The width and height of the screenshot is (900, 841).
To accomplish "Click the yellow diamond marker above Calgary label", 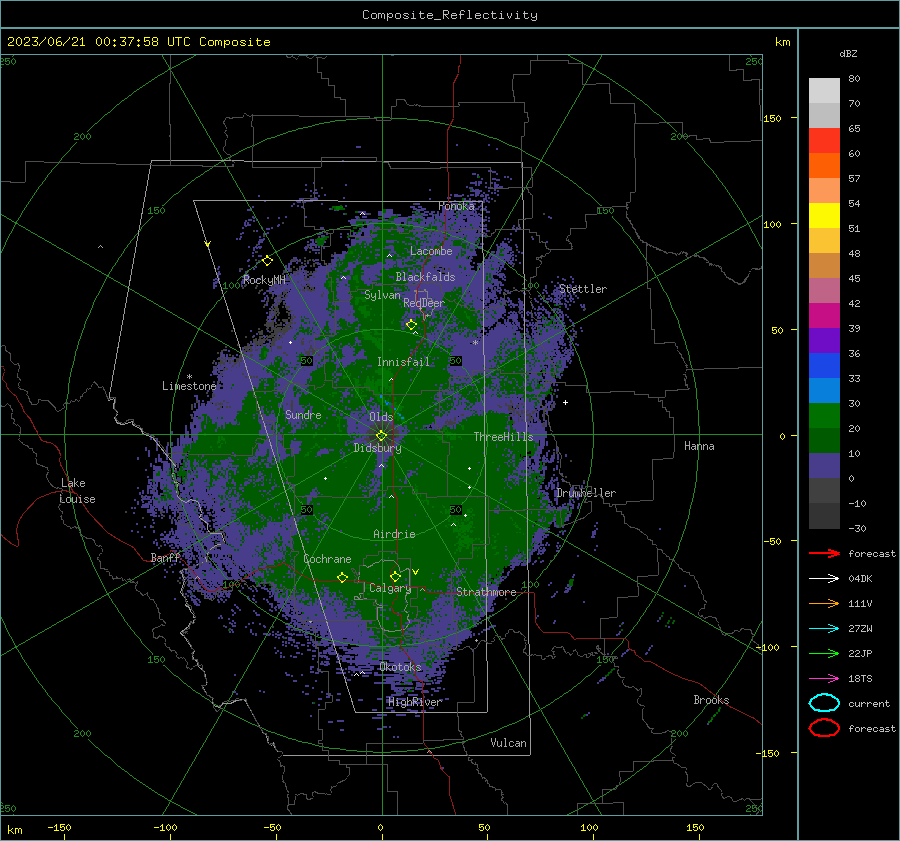I will coord(395,576).
